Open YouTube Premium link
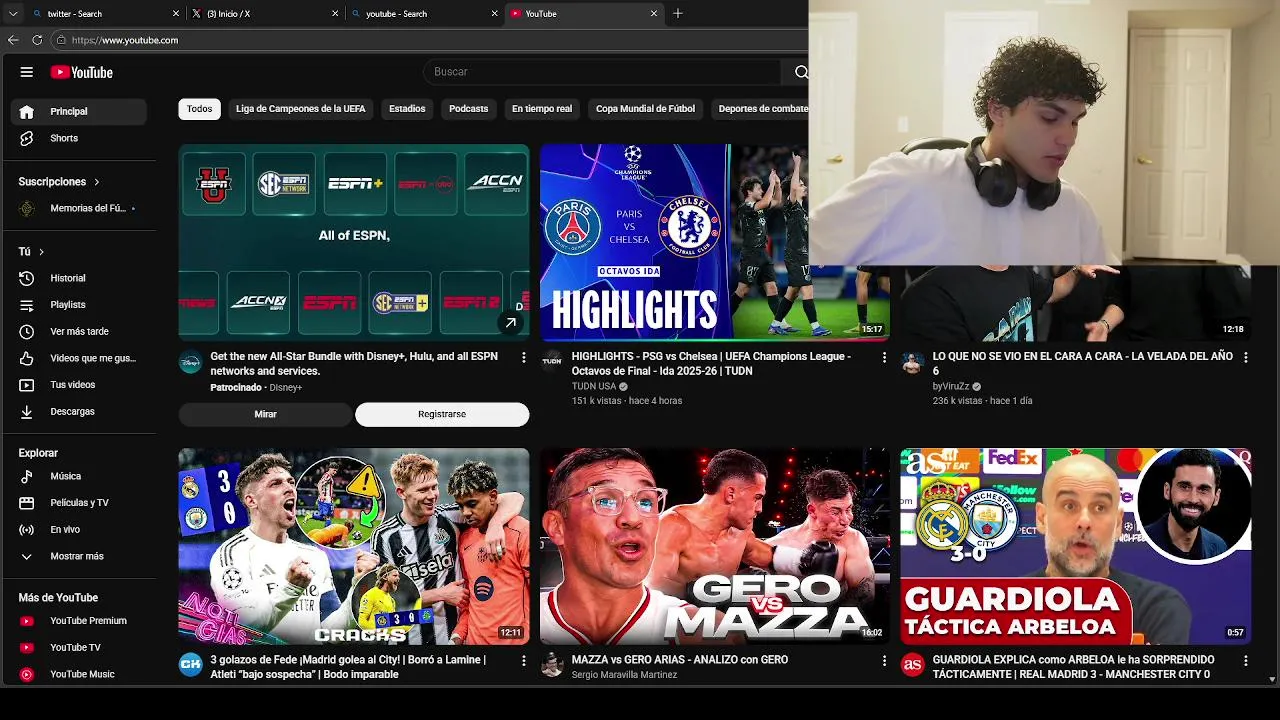The image size is (1280, 720). (x=78, y=621)
